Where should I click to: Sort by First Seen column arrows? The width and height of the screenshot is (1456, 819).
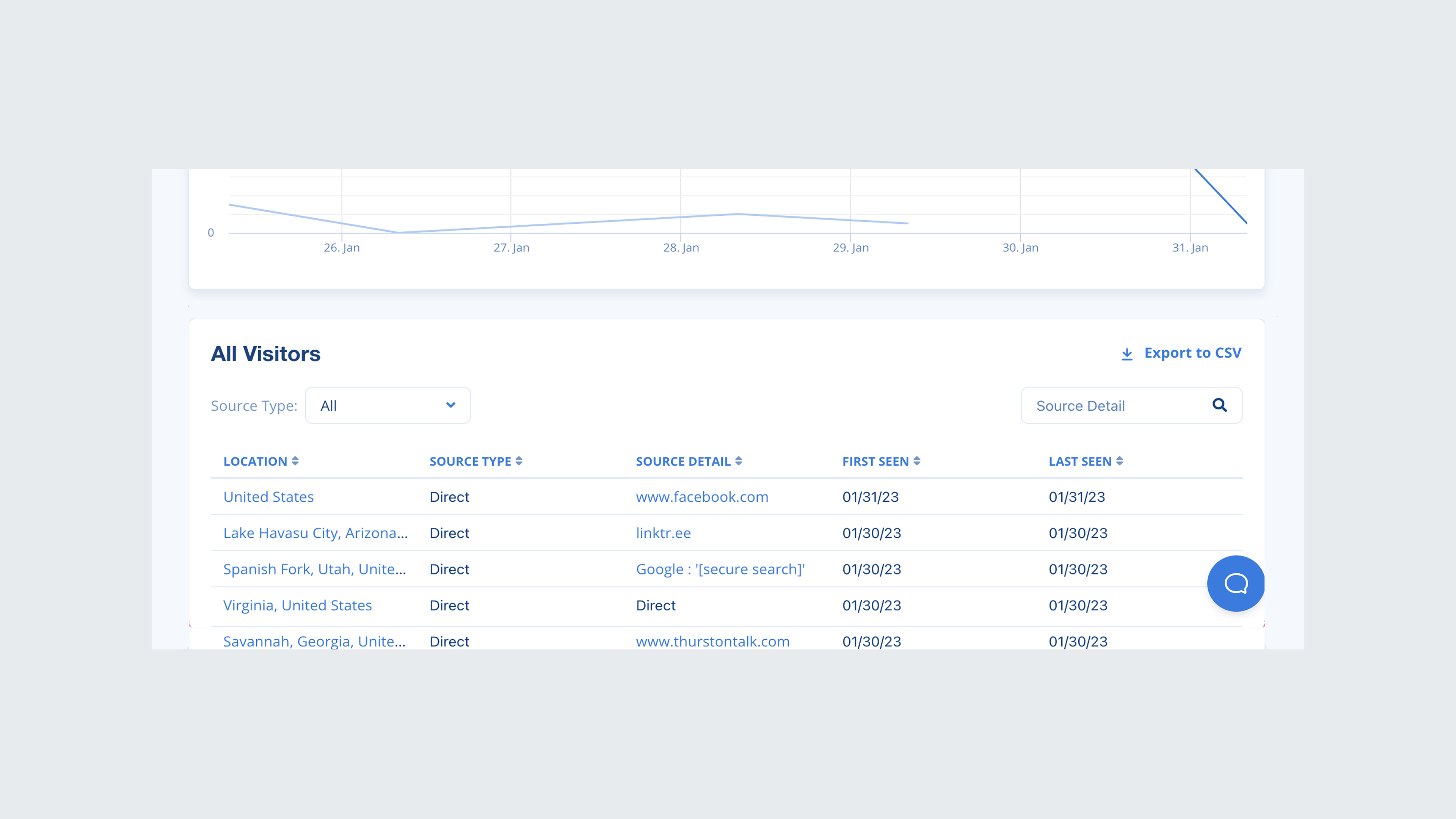[917, 461]
